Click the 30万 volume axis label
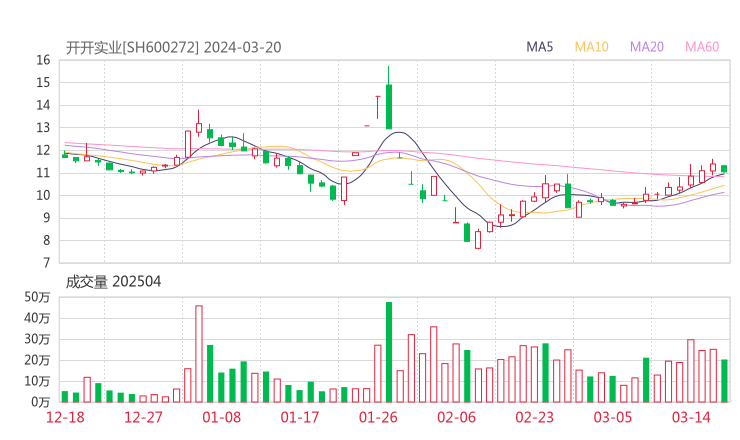 tap(37, 339)
